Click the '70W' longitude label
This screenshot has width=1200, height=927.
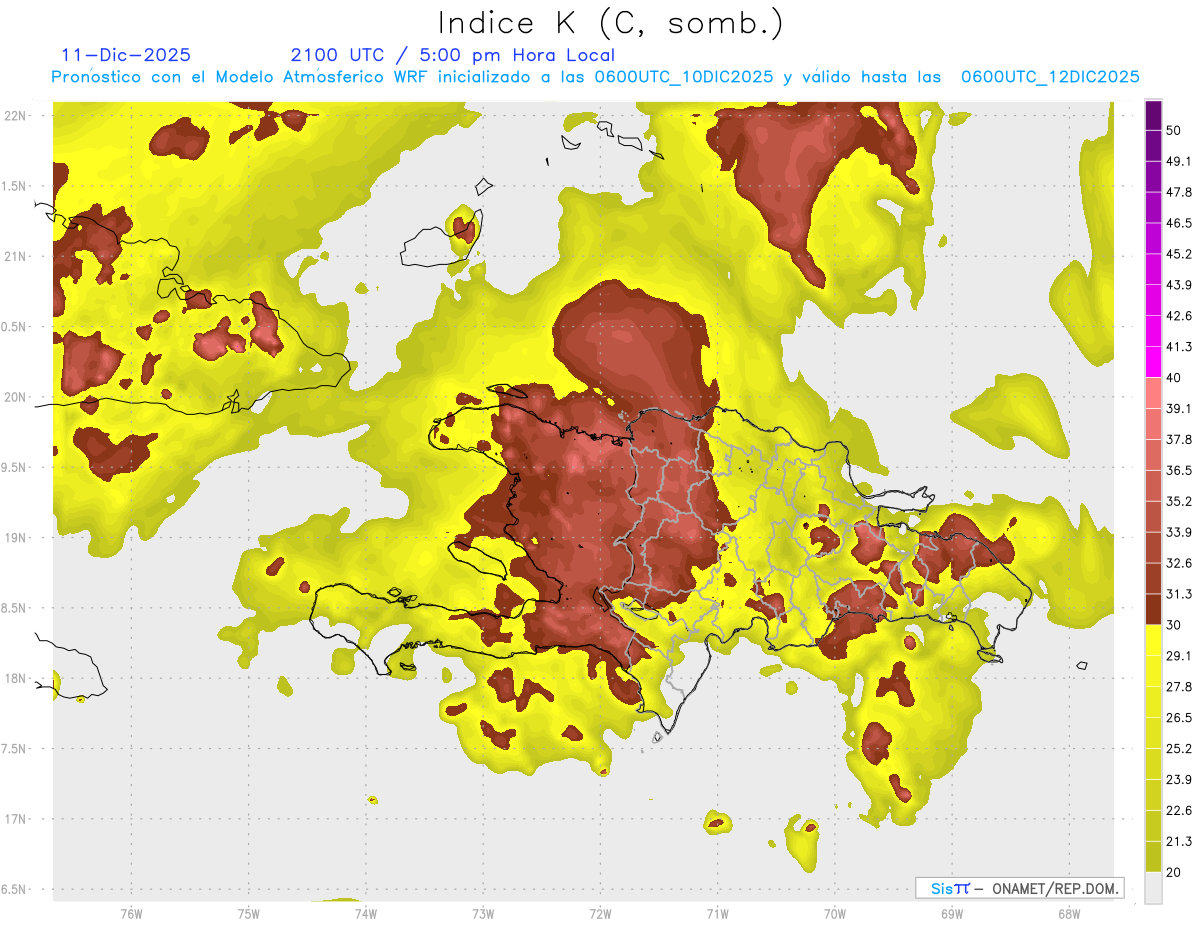point(834,913)
